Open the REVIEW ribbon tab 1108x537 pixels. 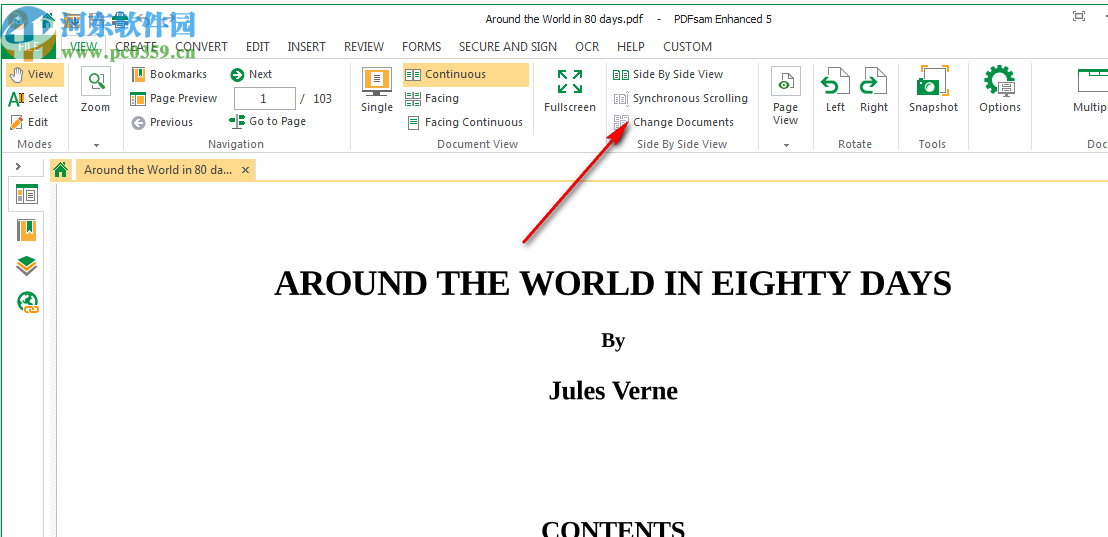pos(364,47)
